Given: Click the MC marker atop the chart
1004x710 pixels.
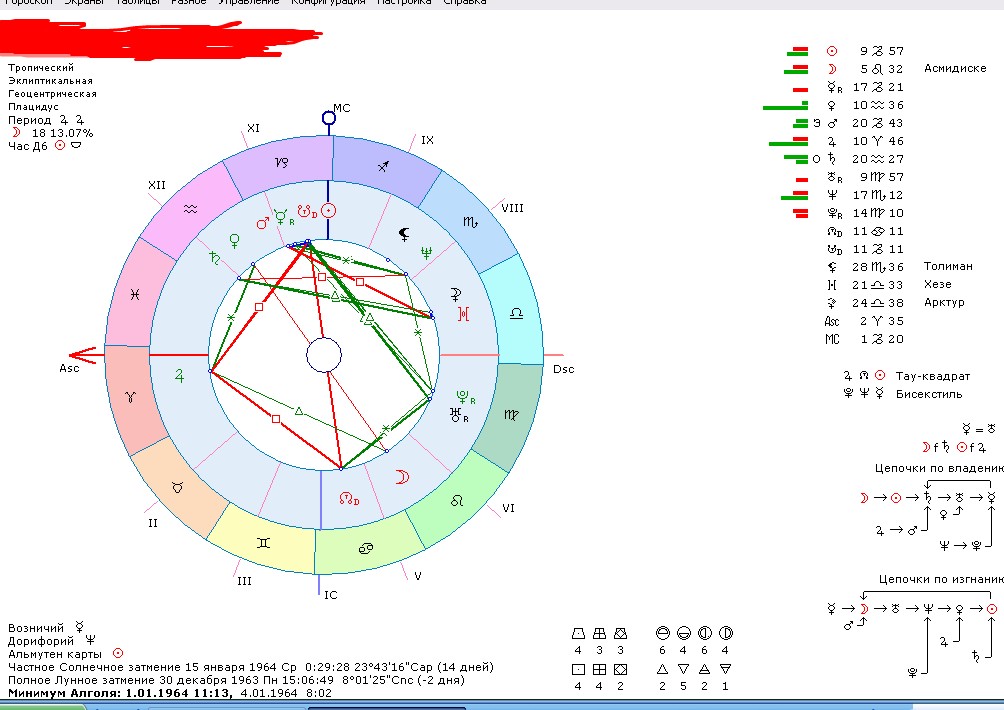Looking at the screenshot, I should (328, 117).
